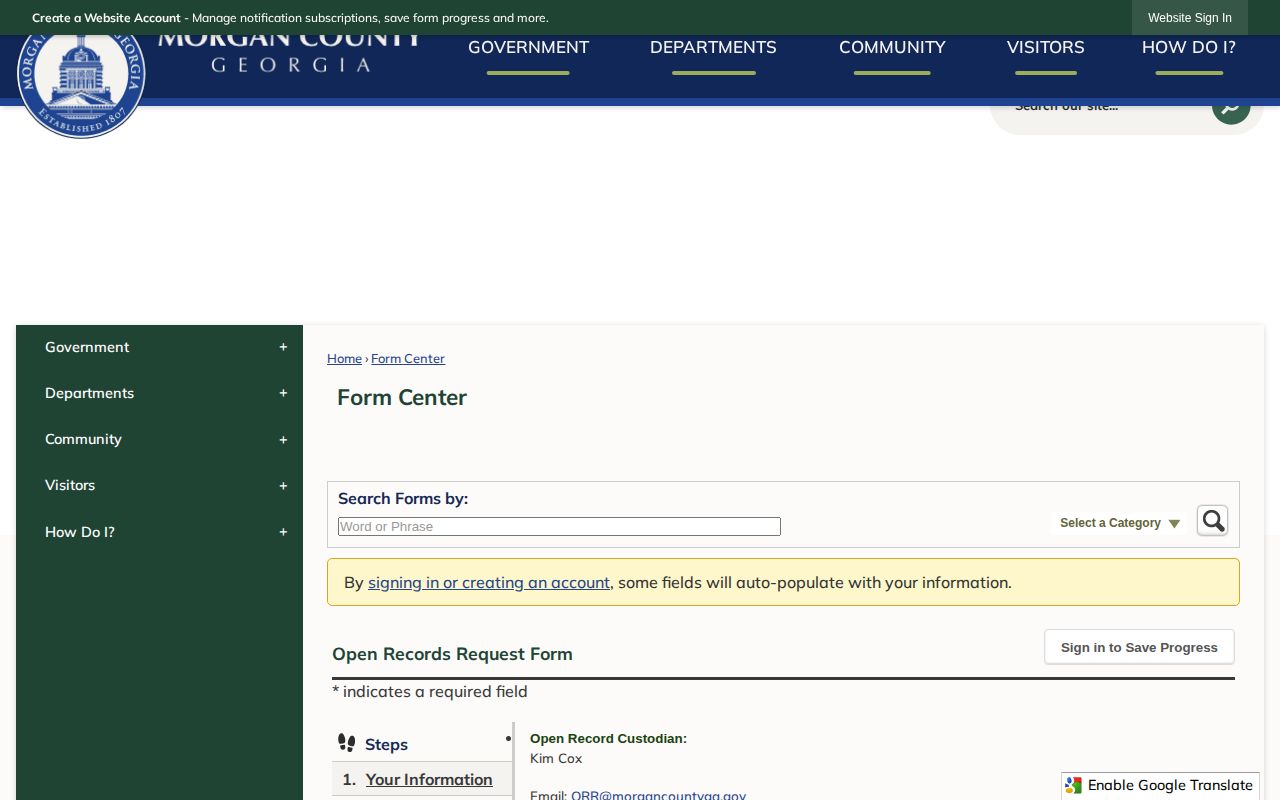Submit form search with magnifier icon

tap(1212, 521)
